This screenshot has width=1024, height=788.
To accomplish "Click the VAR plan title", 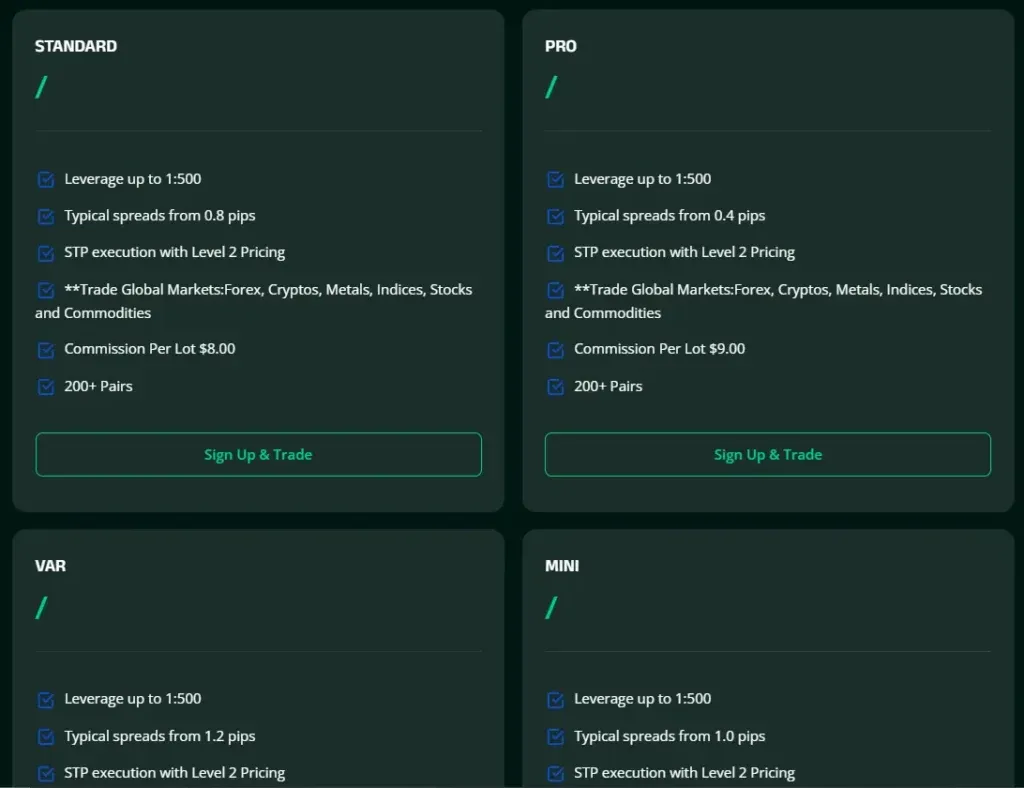I will 50,565.
